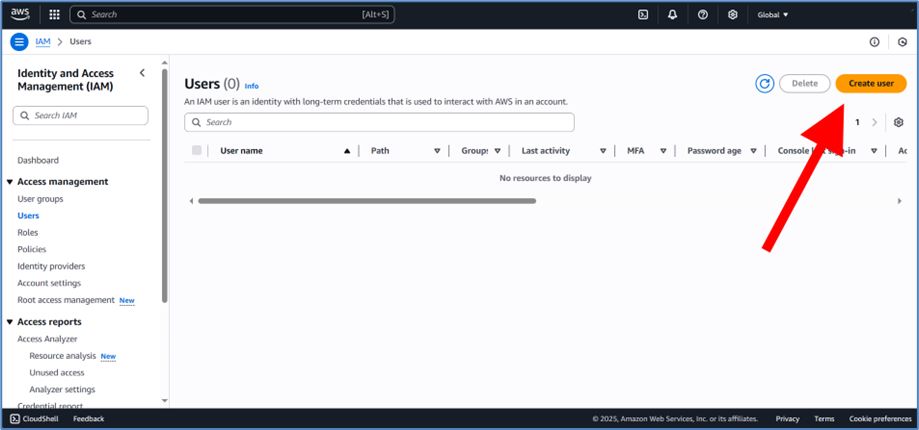The width and height of the screenshot is (919, 430).
Task: Toggle the side navigation hamburger button
Action: coord(19,42)
